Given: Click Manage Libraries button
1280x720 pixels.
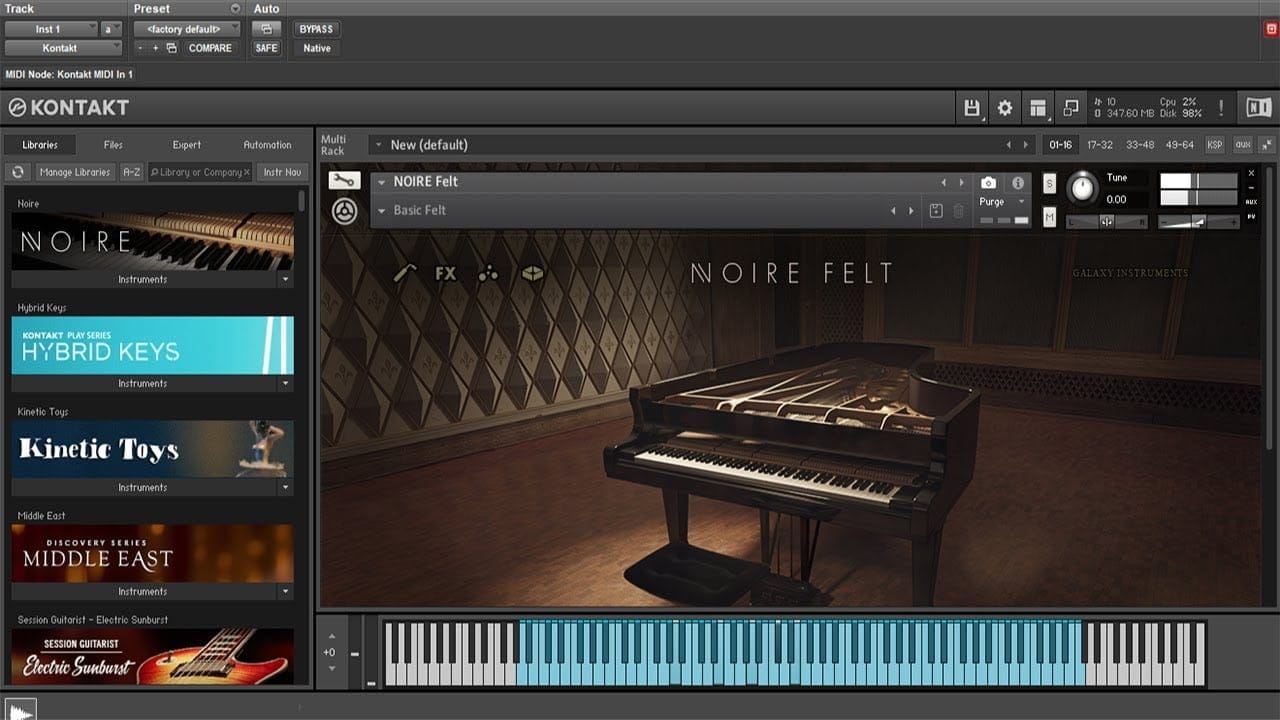Looking at the screenshot, I should click(x=74, y=172).
